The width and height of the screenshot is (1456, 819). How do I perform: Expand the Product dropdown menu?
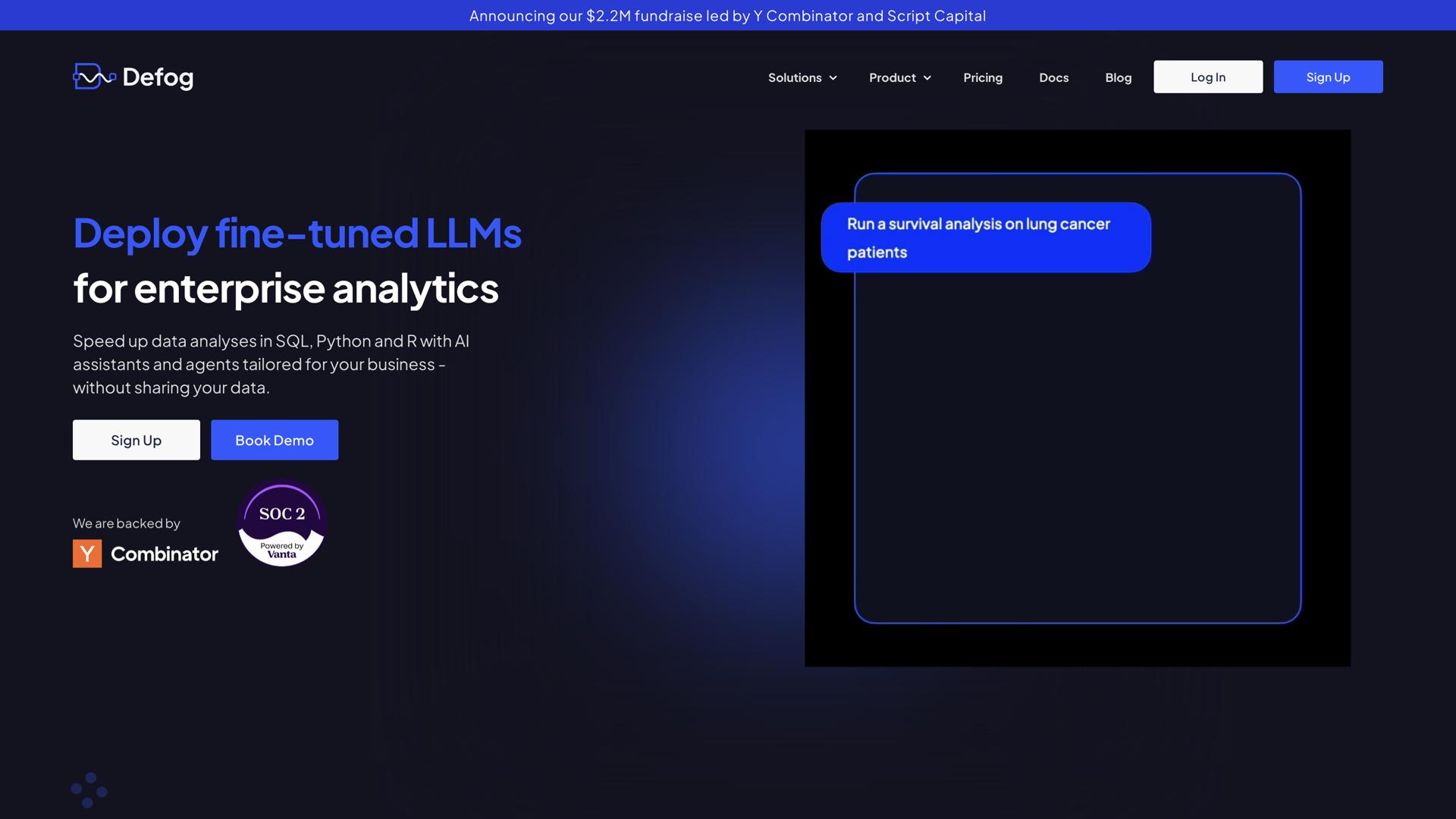[x=893, y=77]
